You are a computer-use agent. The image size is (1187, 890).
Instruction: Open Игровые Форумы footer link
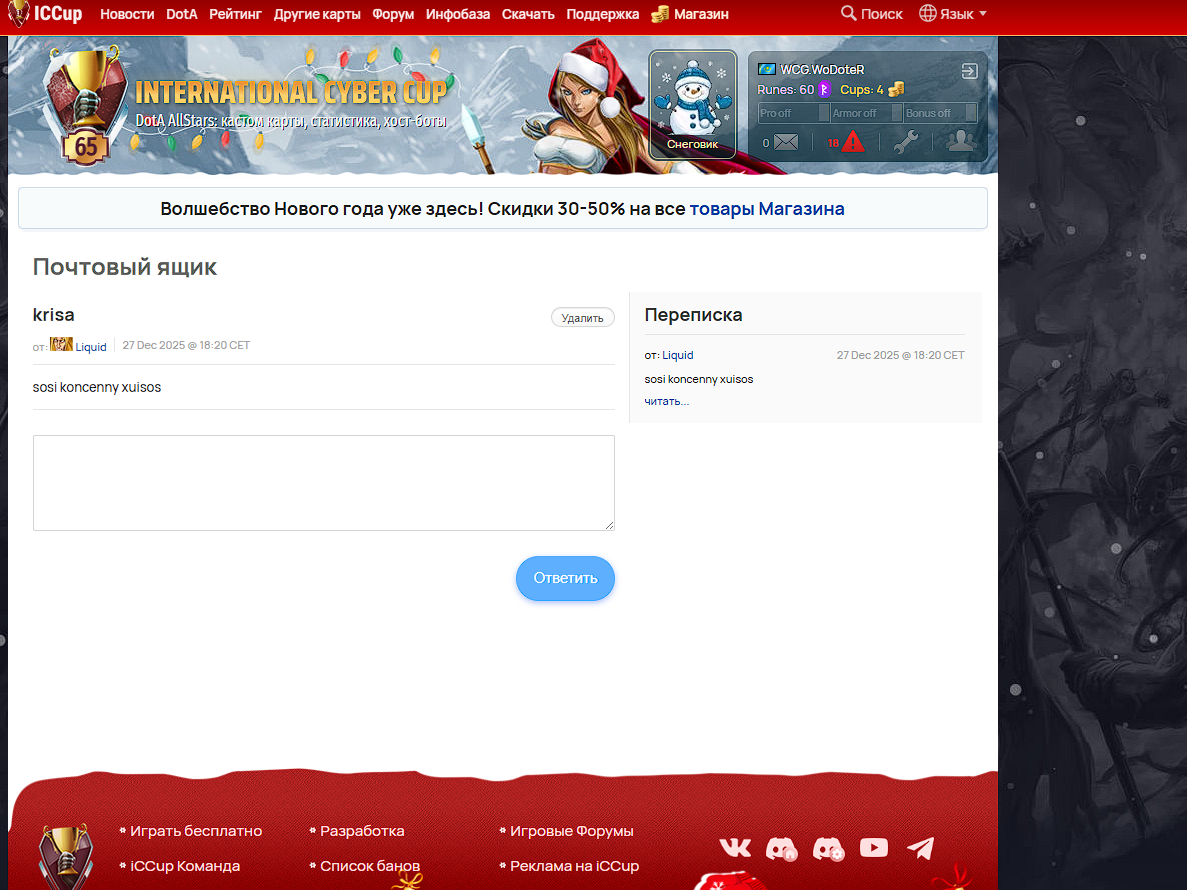(572, 831)
